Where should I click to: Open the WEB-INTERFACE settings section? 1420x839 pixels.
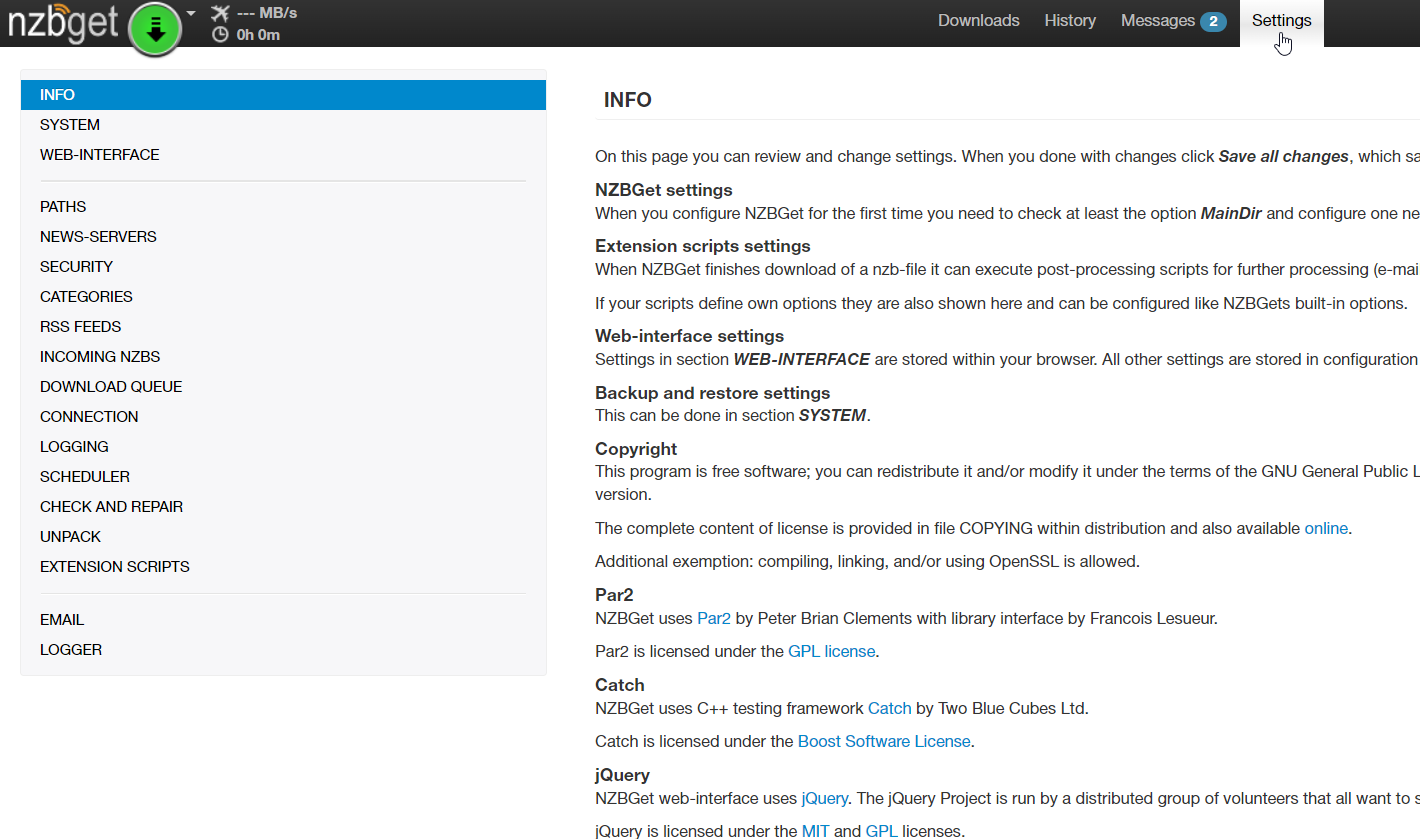(x=283, y=155)
